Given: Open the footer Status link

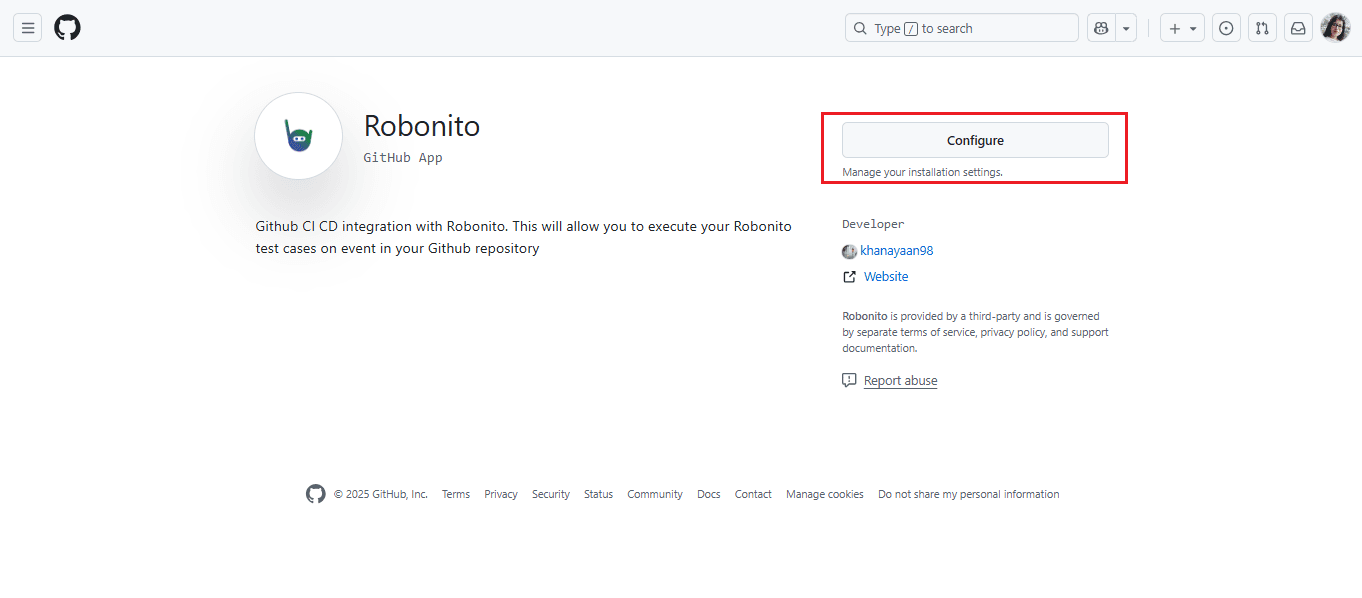Looking at the screenshot, I should click(x=598, y=494).
